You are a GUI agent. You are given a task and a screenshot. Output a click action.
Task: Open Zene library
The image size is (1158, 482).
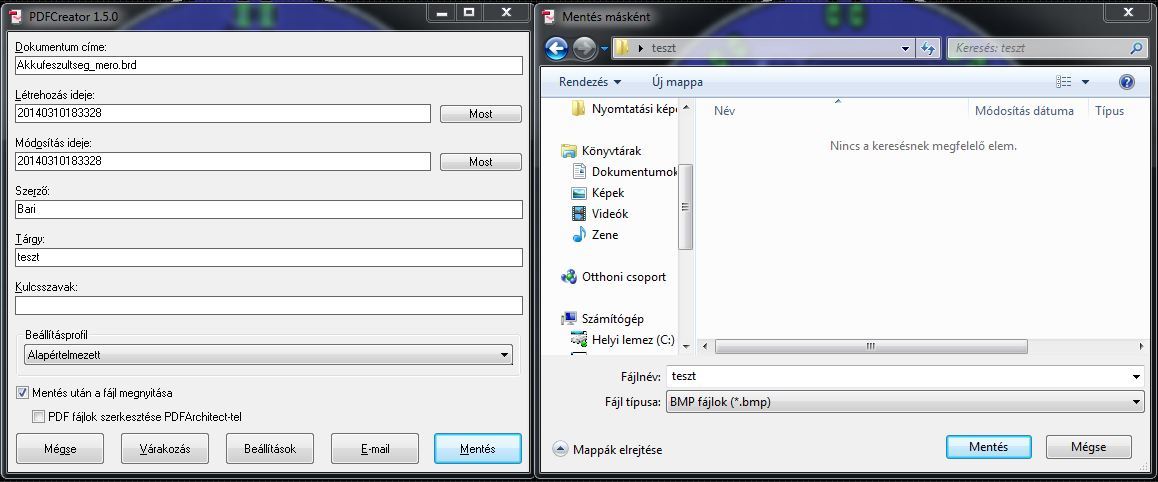pos(595,235)
